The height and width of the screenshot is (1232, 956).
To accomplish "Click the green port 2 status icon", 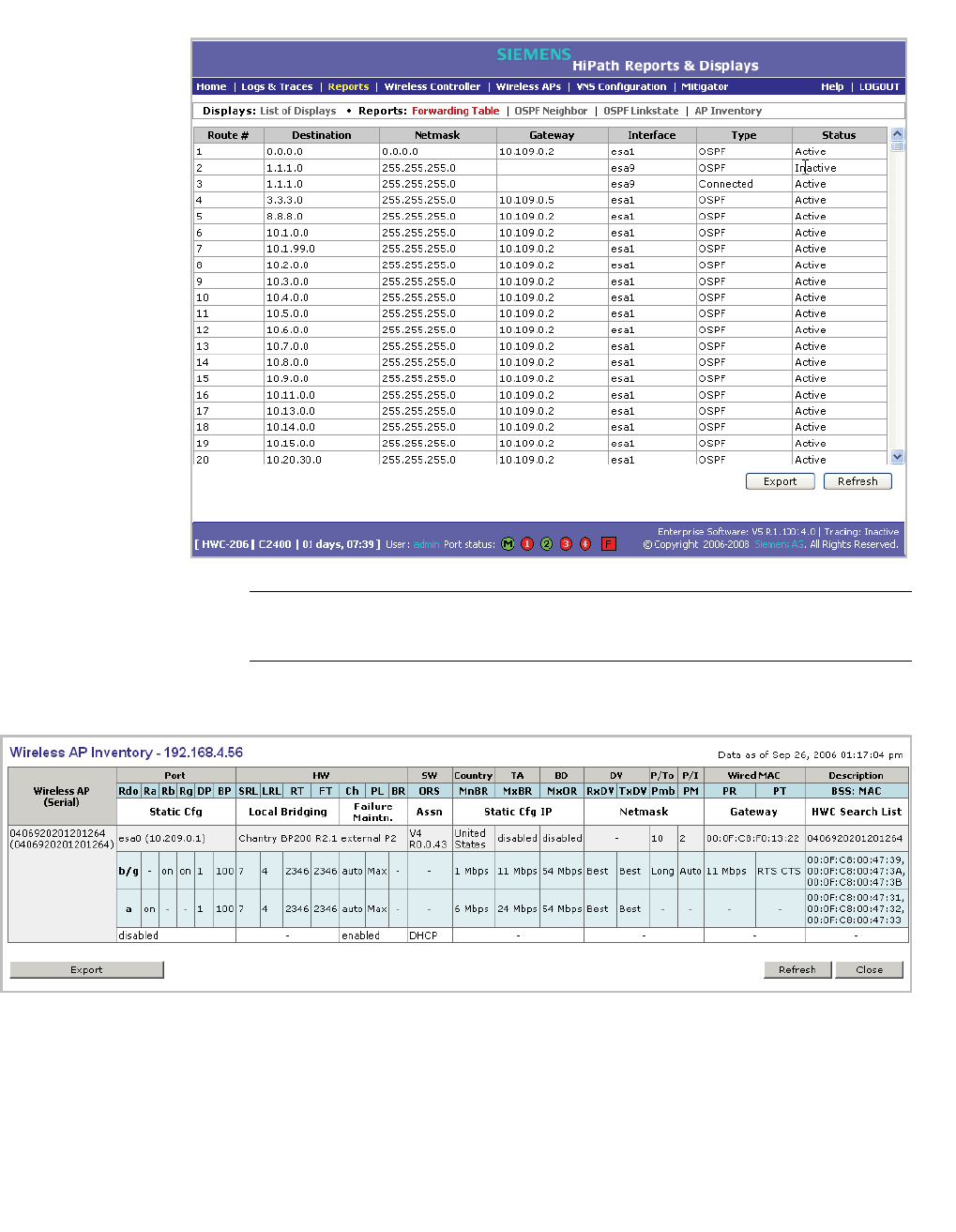I will click(547, 544).
